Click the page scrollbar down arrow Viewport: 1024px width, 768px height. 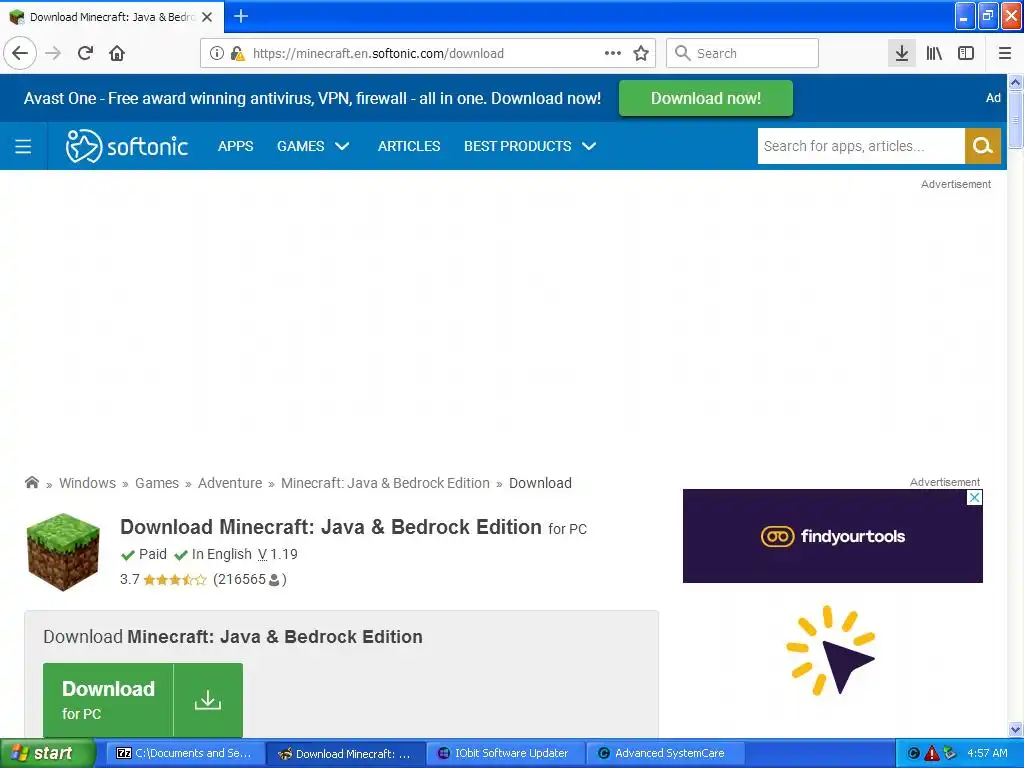coord(1015,729)
